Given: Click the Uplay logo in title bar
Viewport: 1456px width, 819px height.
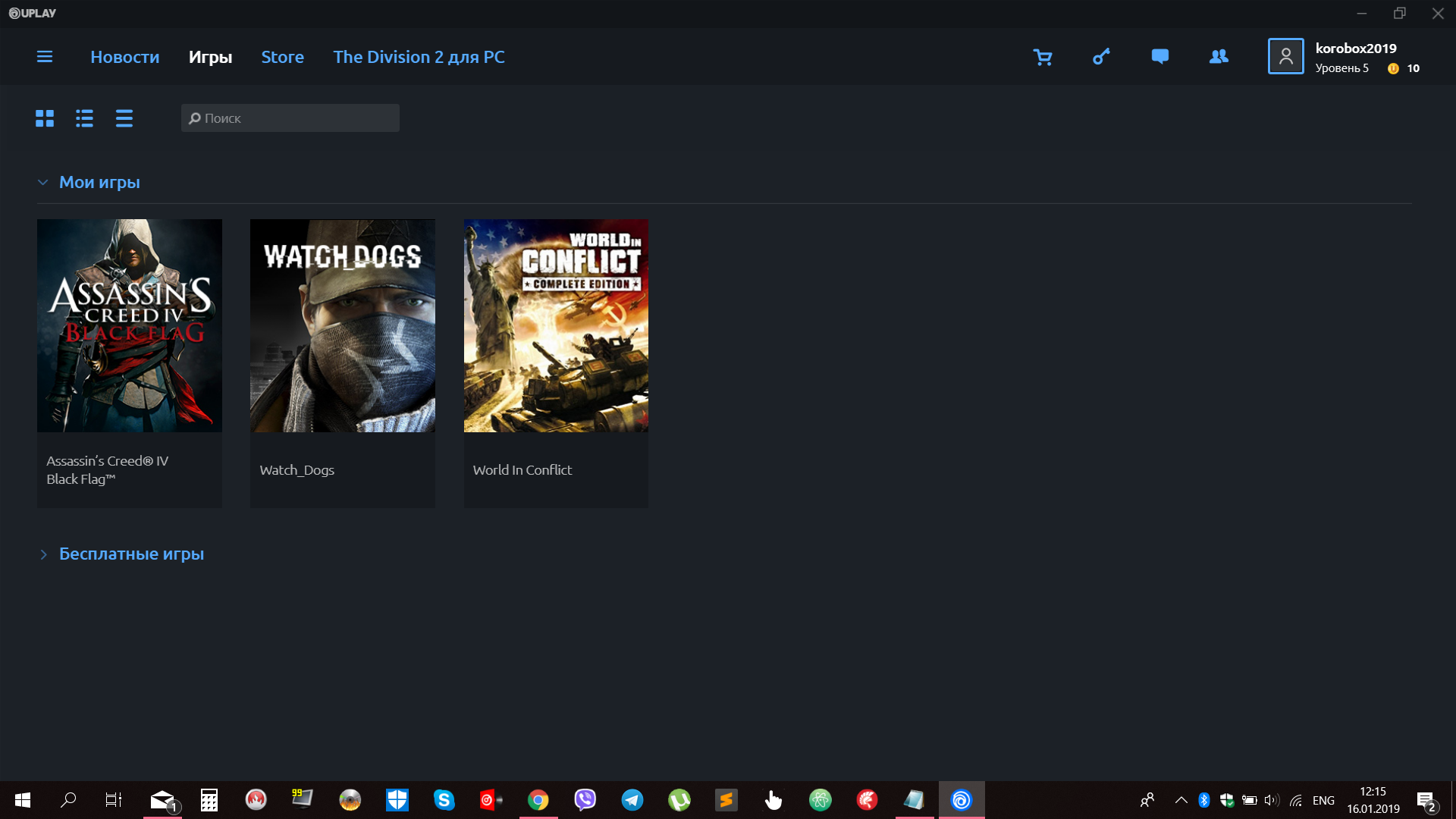Looking at the screenshot, I should (x=32, y=13).
